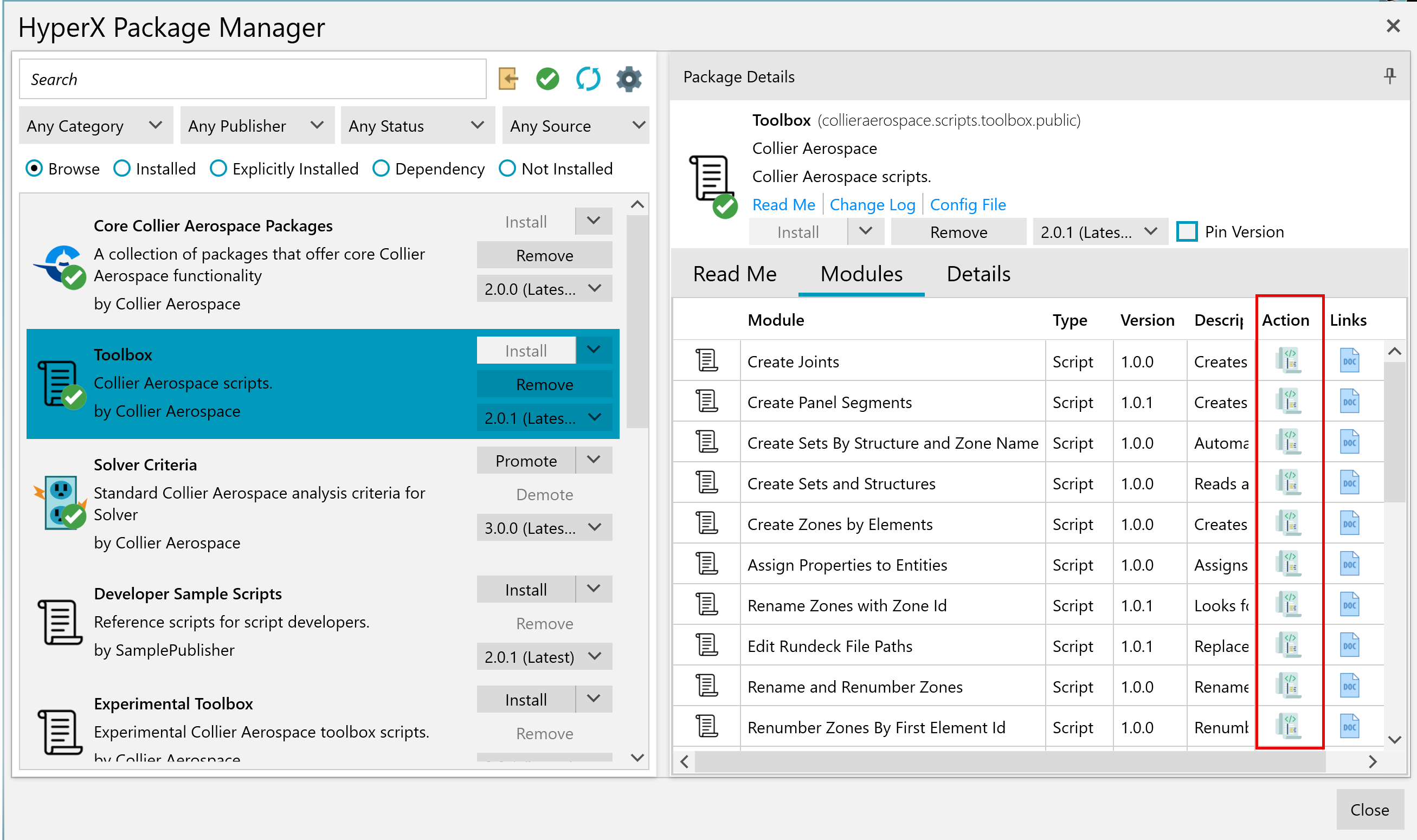Viewport: 1417px width, 840px height.
Task: Select the Installed radio button
Action: click(x=122, y=169)
